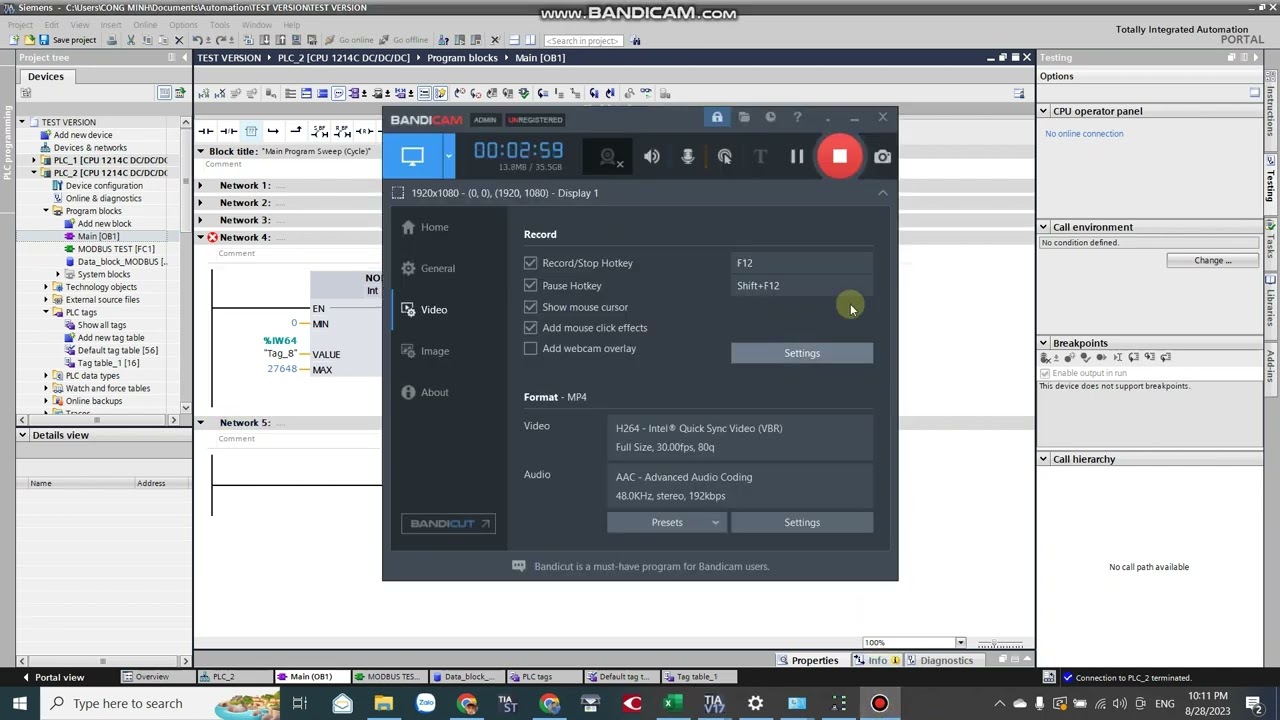Click the Bandicam text overlay T icon
This screenshot has height=720, width=1280.
point(760,157)
